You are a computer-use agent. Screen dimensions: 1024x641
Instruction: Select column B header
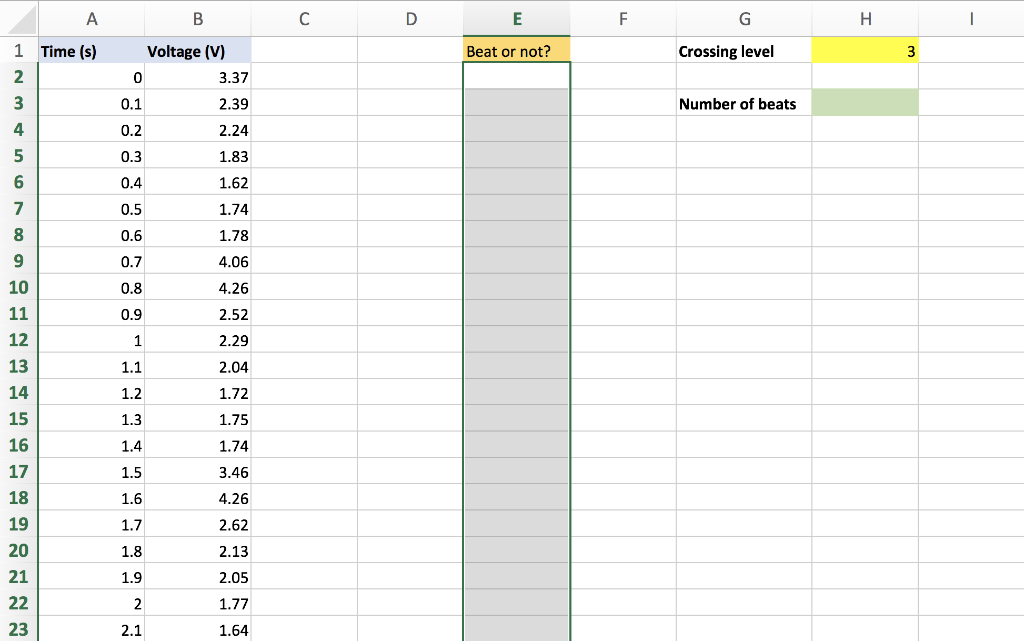[197, 18]
